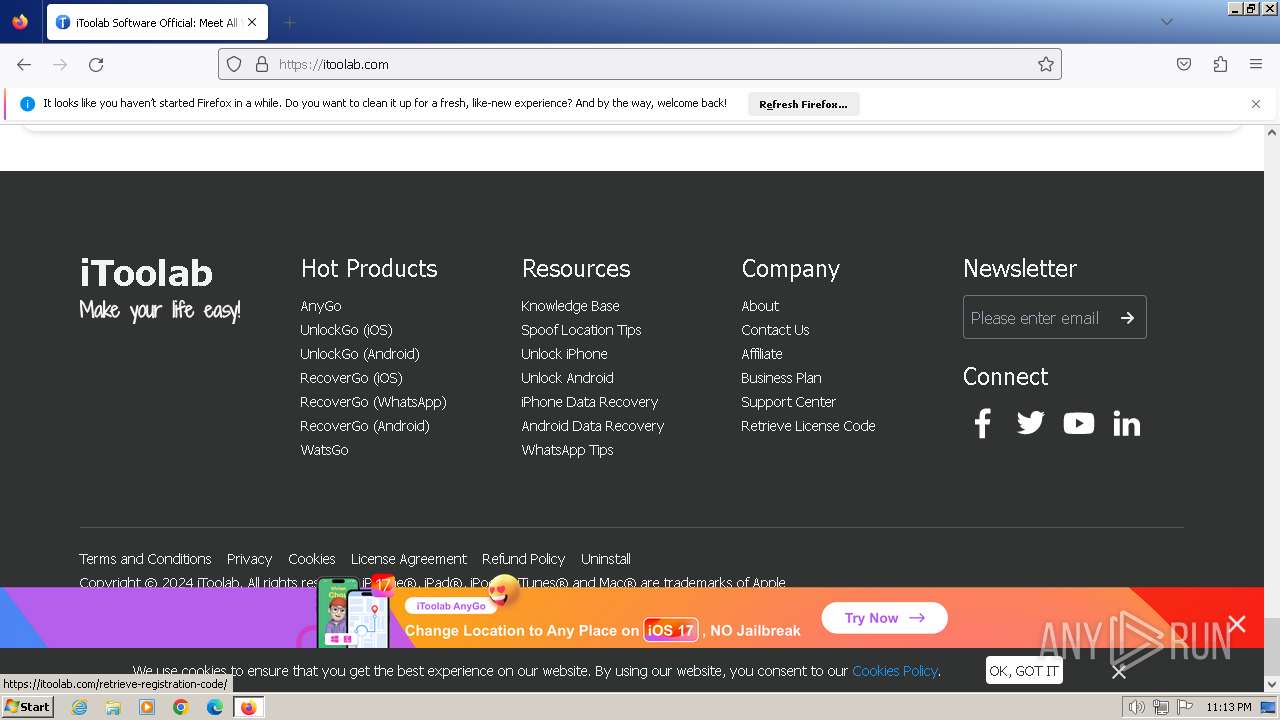Open UnlockGo (Android) product link
1280x720 pixels.
tap(360, 354)
